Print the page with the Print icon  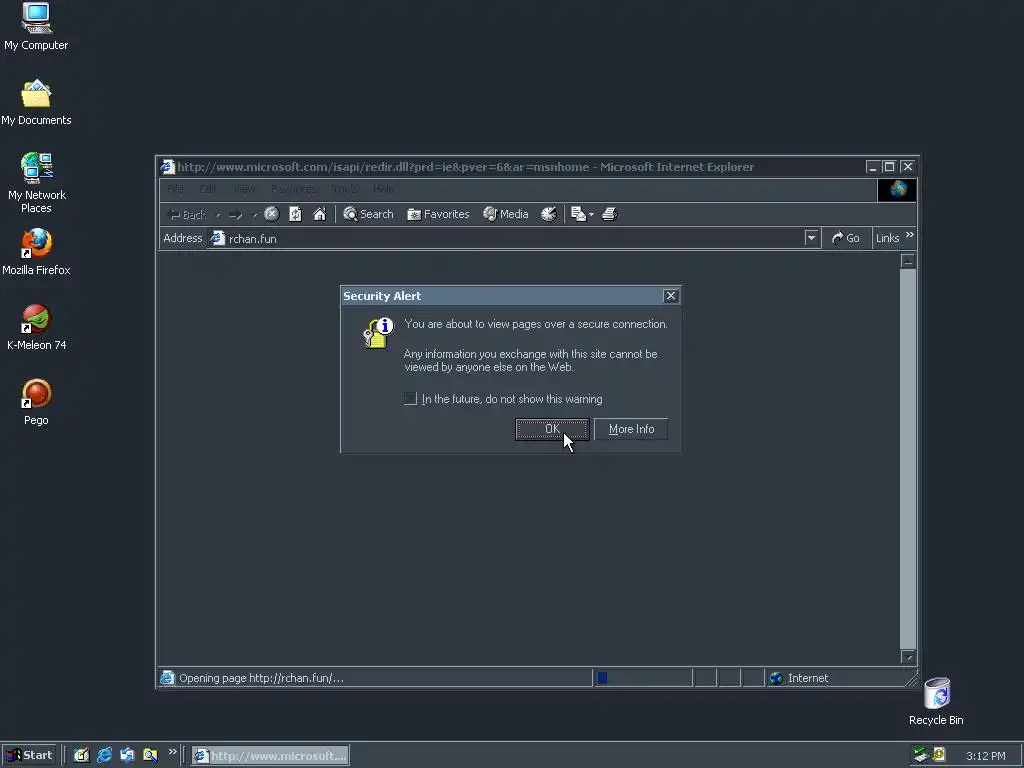(x=609, y=214)
